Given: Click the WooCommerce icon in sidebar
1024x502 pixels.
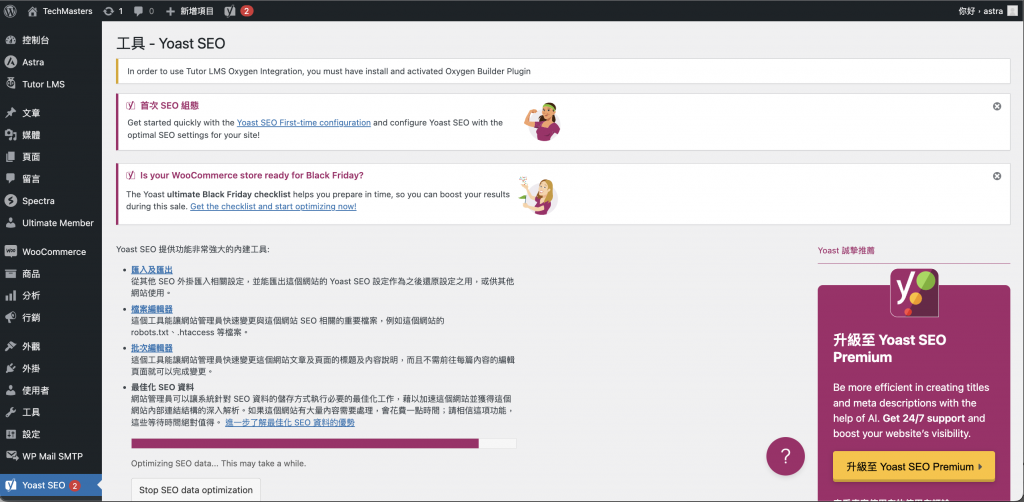Looking at the screenshot, I should coord(10,251).
